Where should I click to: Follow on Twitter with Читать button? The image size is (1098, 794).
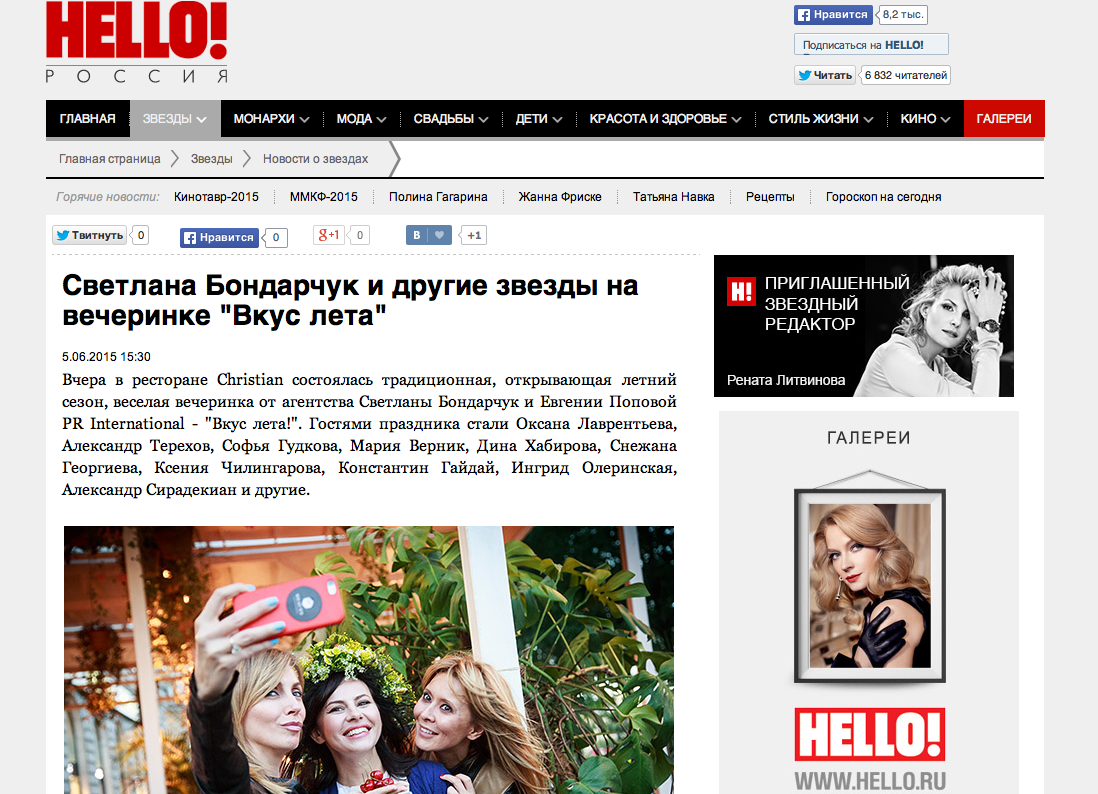[x=825, y=75]
